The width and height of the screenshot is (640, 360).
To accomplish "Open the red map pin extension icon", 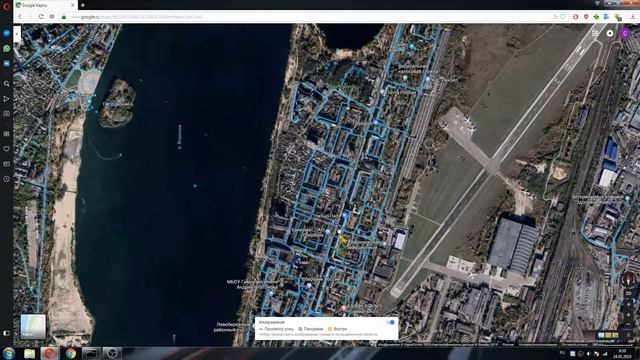I will (586, 17).
